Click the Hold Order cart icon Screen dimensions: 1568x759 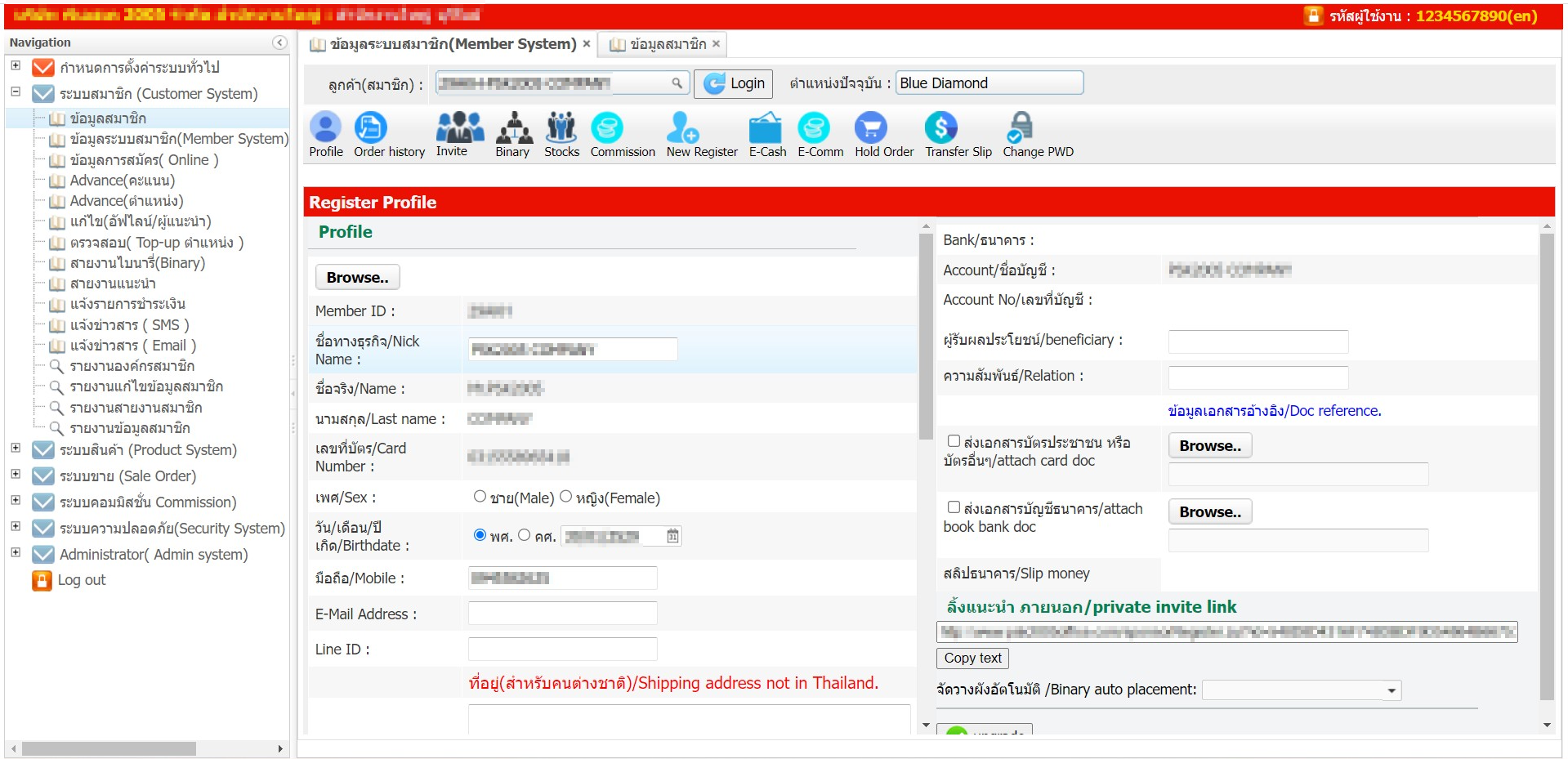(870, 128)
